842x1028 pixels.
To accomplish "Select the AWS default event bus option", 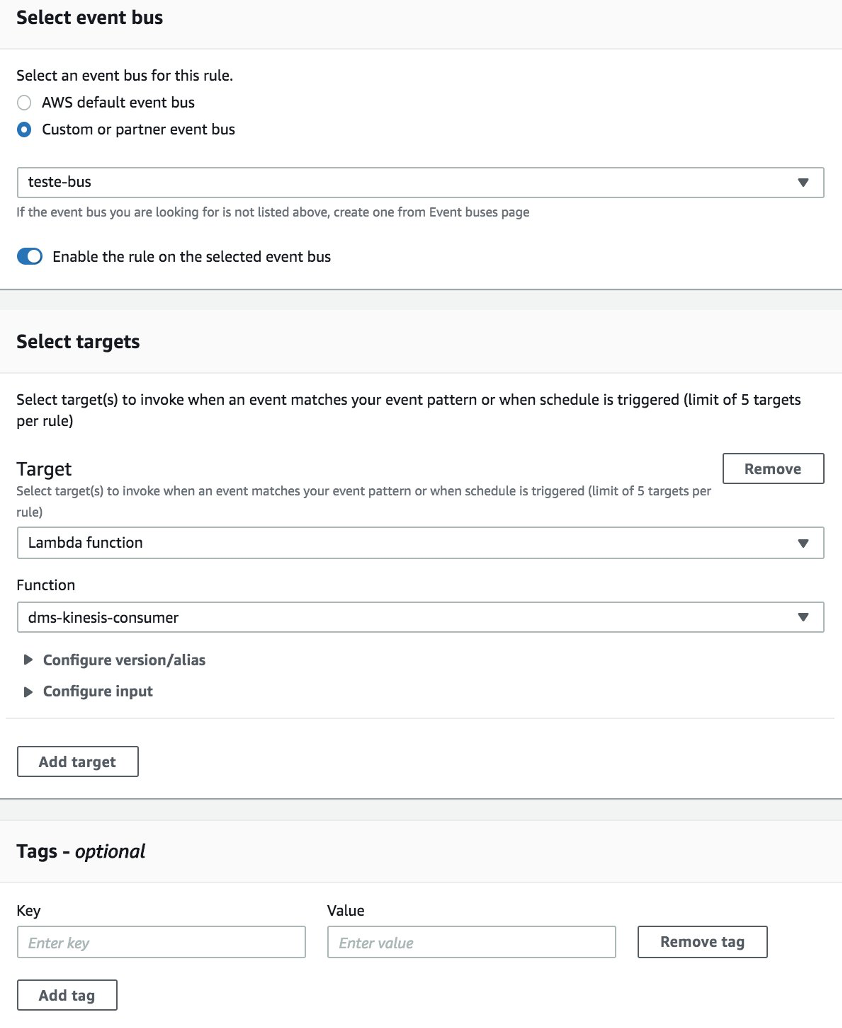I will coord(25,102).
